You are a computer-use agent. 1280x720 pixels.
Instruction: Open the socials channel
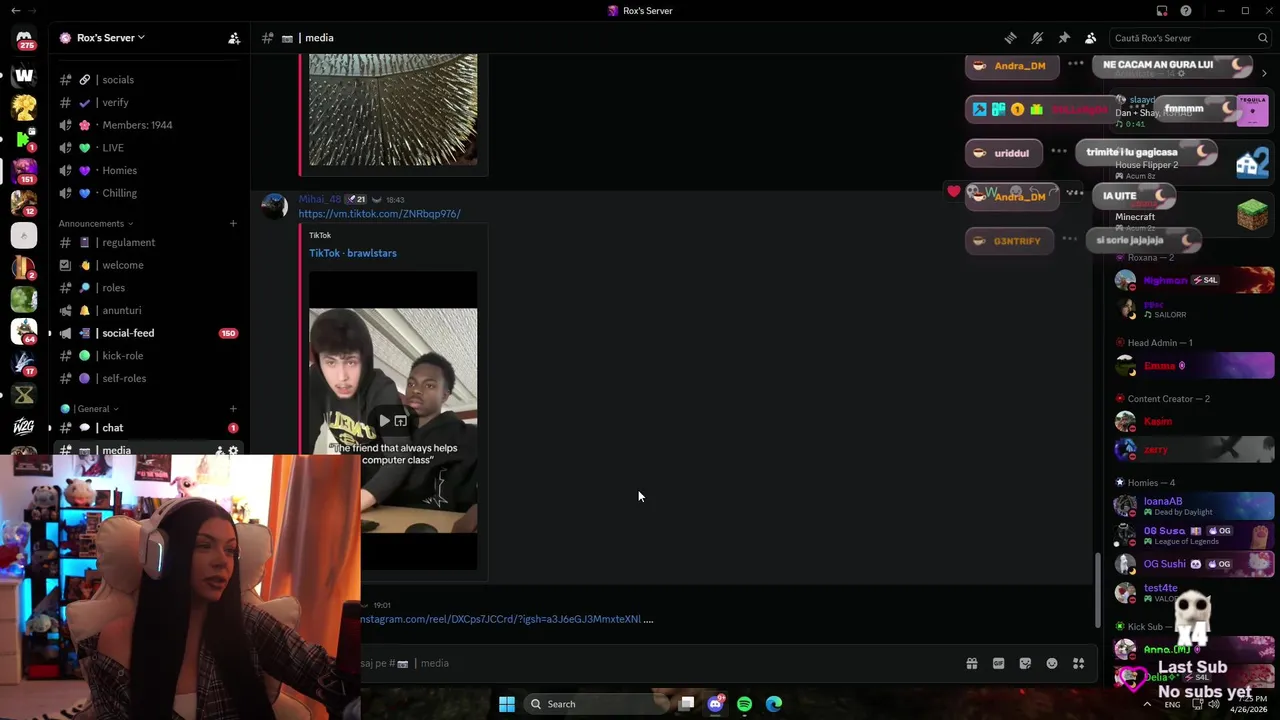(148, 79)
